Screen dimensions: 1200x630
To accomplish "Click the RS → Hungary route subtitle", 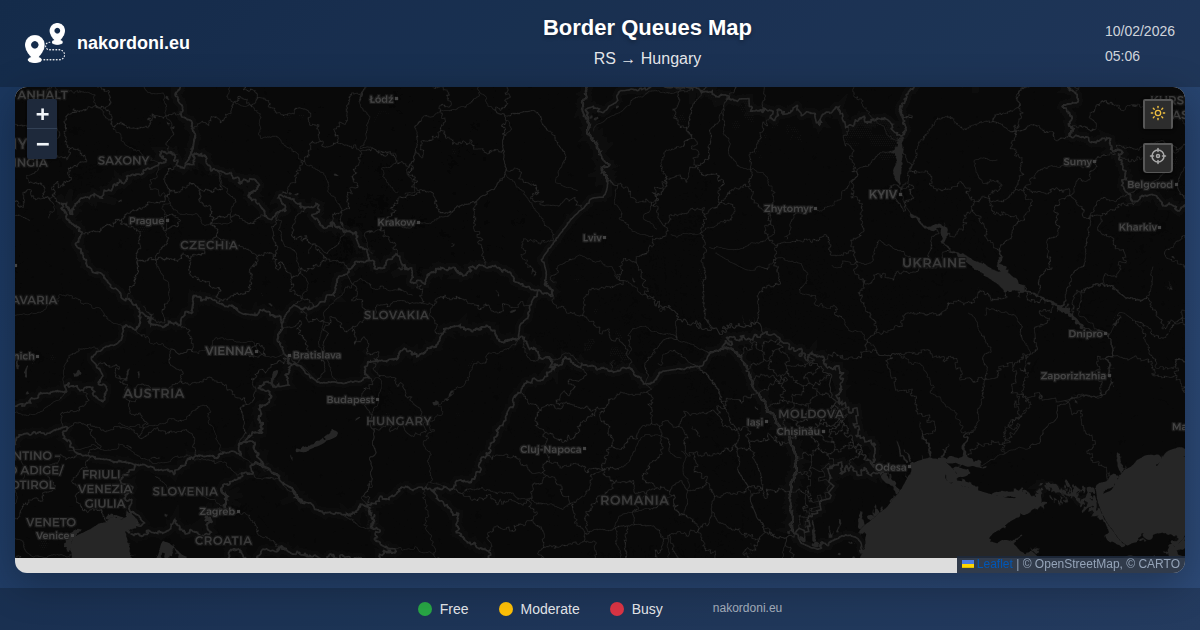I will (647, 59).
